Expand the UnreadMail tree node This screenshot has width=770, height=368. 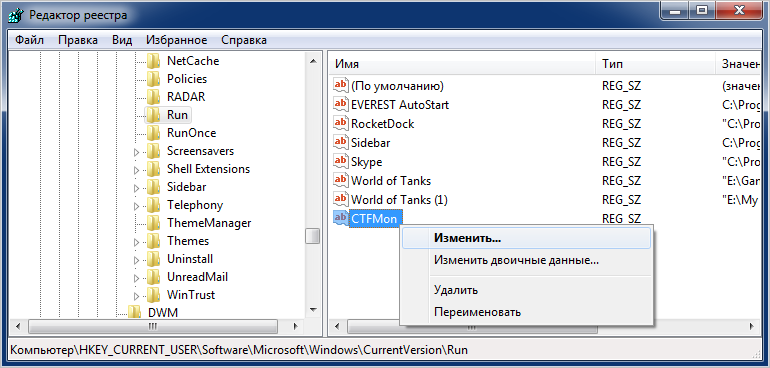[x=137, y=278]
